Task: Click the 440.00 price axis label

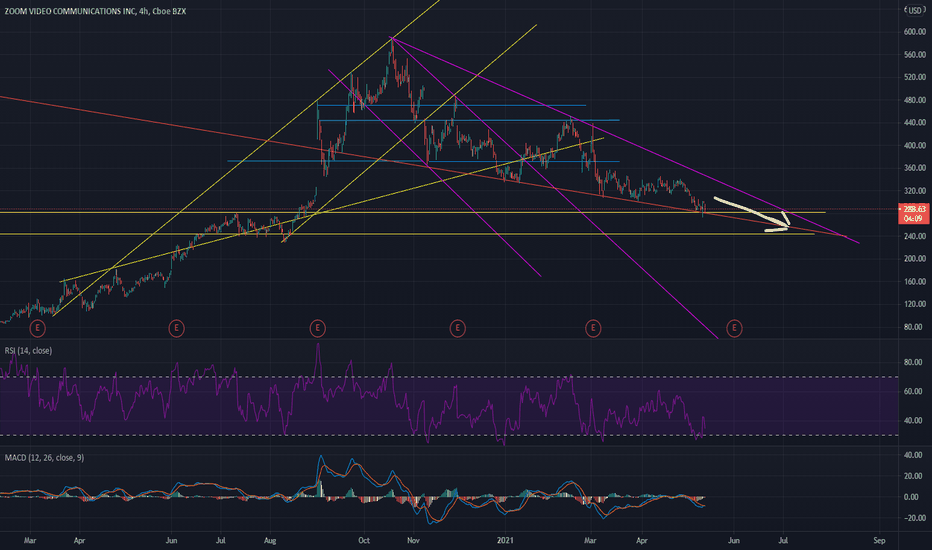Action: pos(914,122)
